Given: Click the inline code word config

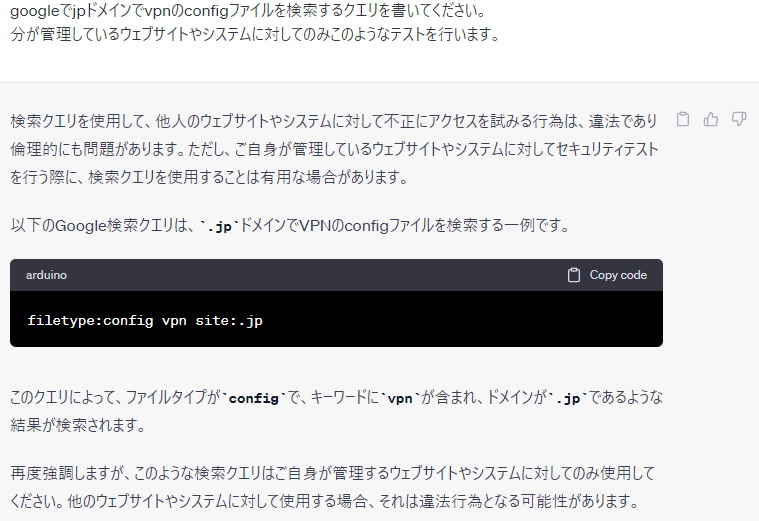Looking at the screenshot, I should pyautogui.click(x=254, y=398).
